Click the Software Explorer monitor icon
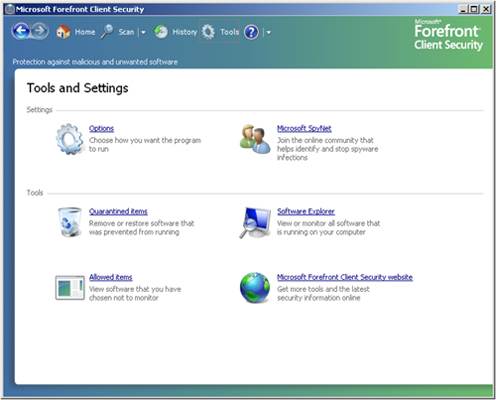Viewport: 496px width, 400px height. 255,222
